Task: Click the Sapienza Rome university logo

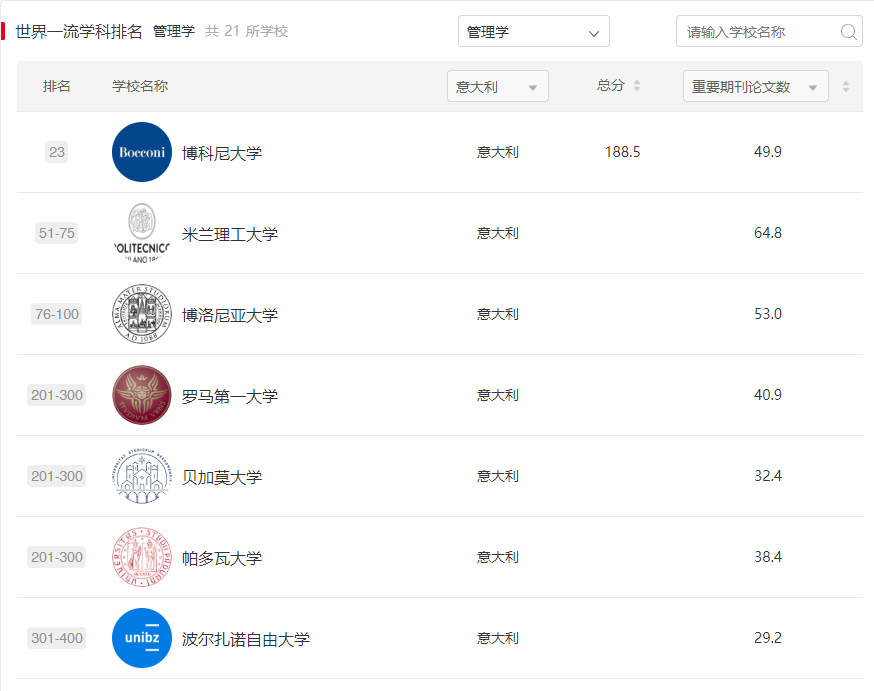Action: coord(142,395)
